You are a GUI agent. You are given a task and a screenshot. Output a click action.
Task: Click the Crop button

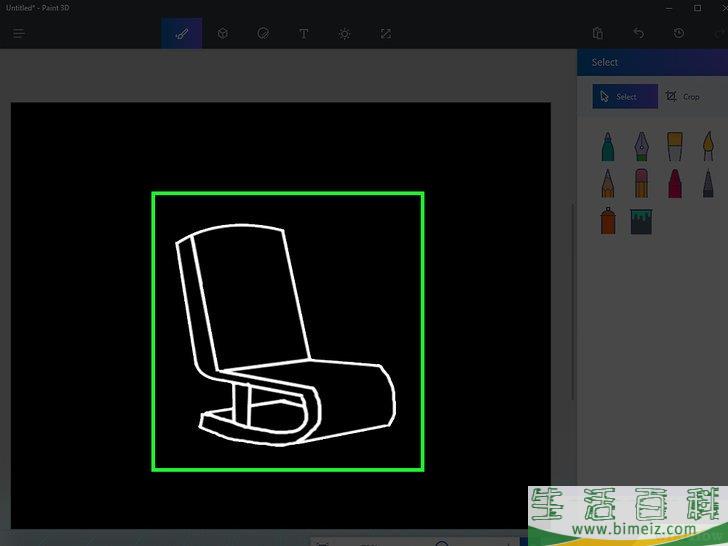[x=683, y=97]
